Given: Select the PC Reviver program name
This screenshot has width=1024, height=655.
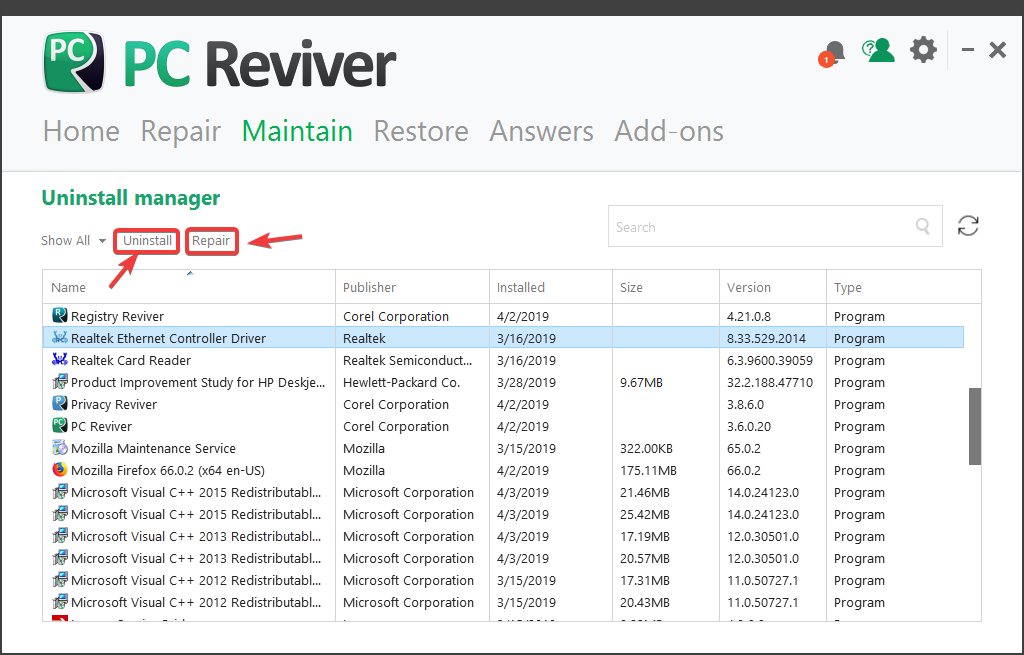Looking at the screenshot, I should (x=101, y=426).
